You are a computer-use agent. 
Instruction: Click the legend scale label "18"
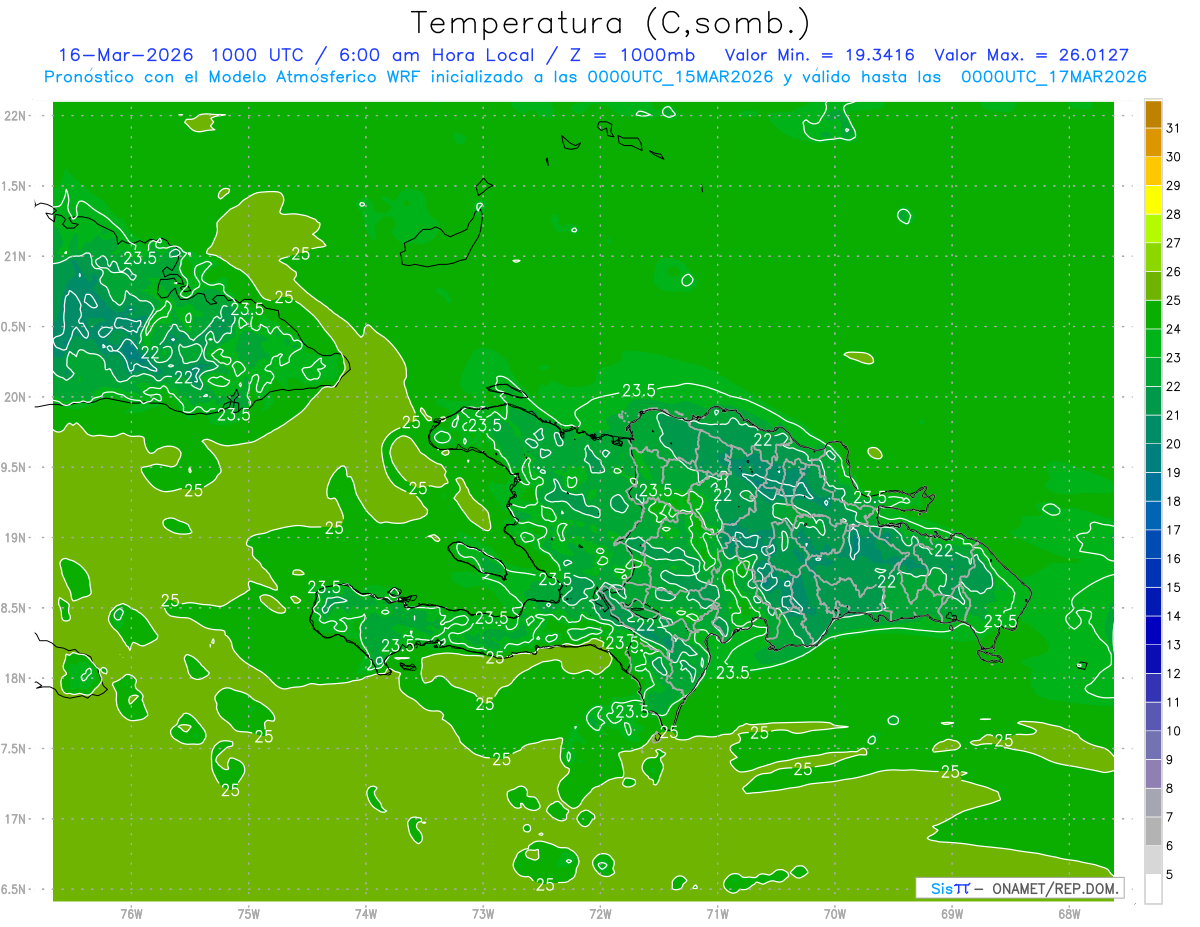pos(1174,502)
